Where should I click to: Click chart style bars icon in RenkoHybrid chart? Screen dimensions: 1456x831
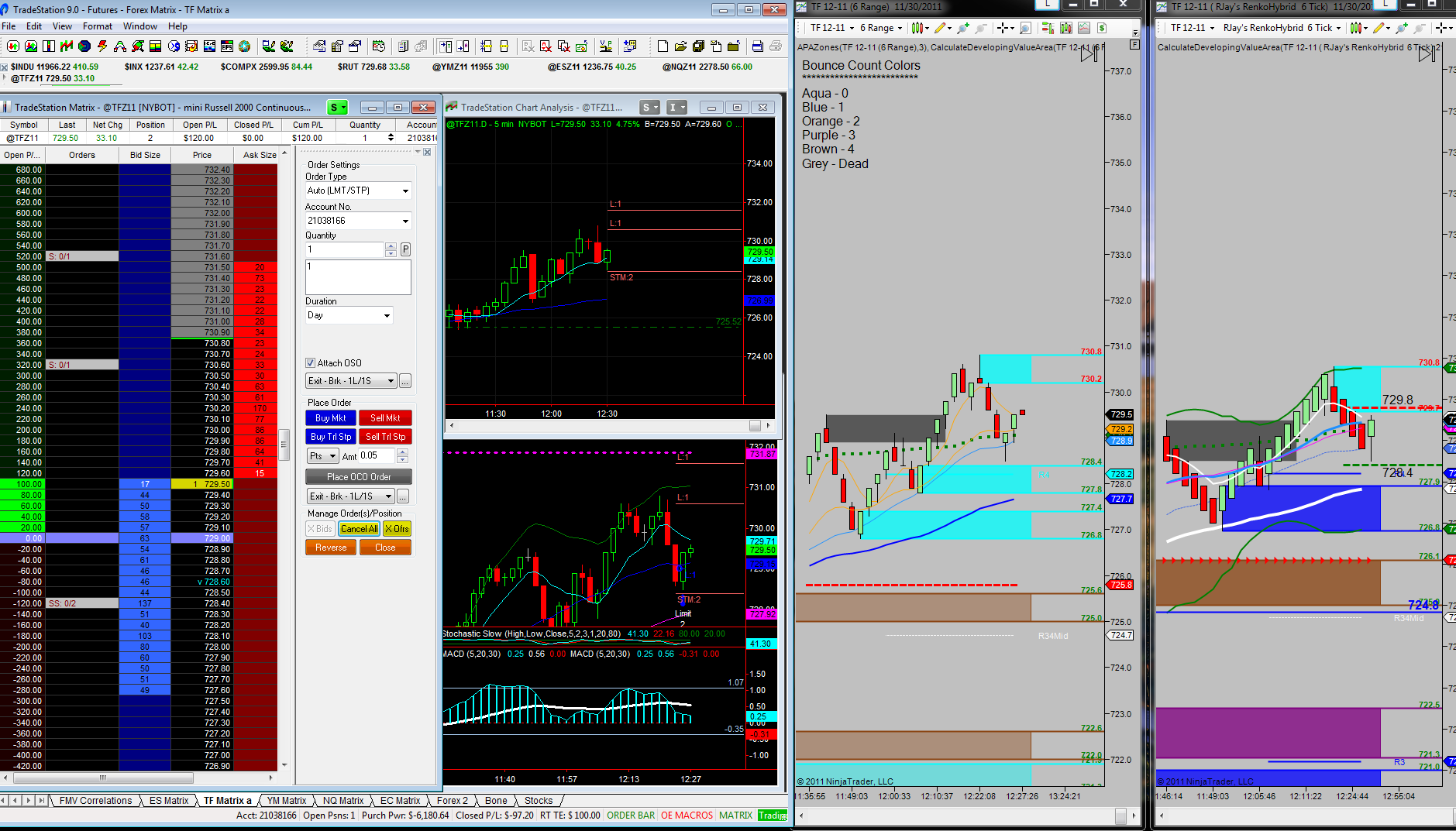1356,28
